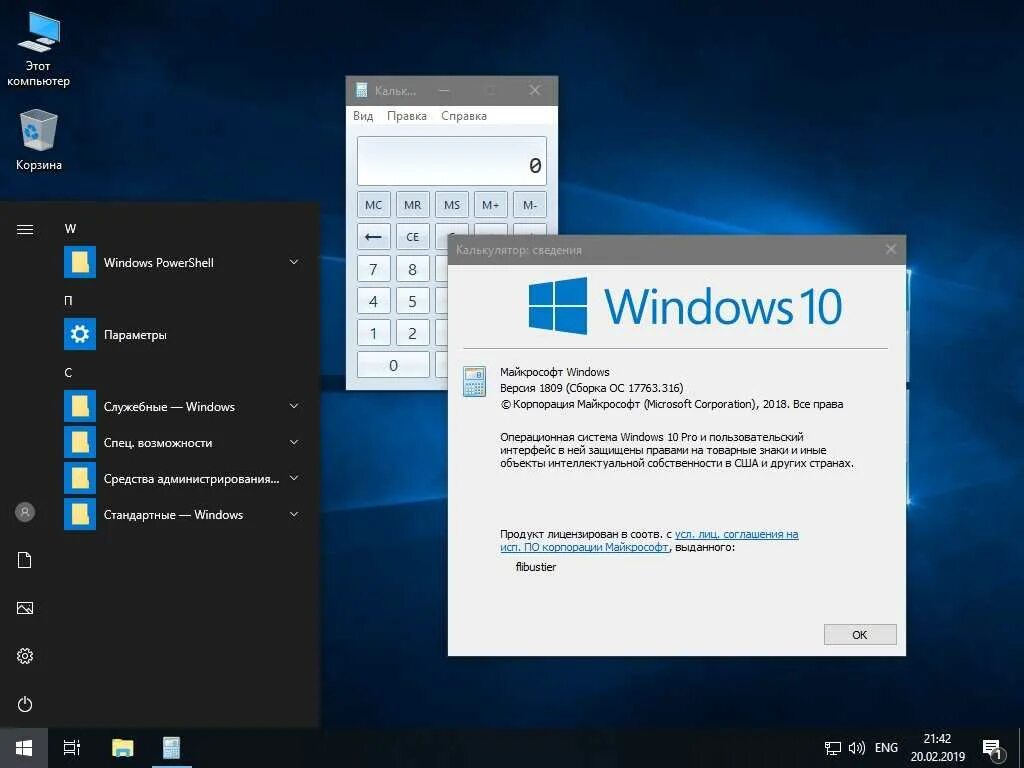
Task: Expand the Служебные — Windows folder
Action: click(x=293, y=406)
